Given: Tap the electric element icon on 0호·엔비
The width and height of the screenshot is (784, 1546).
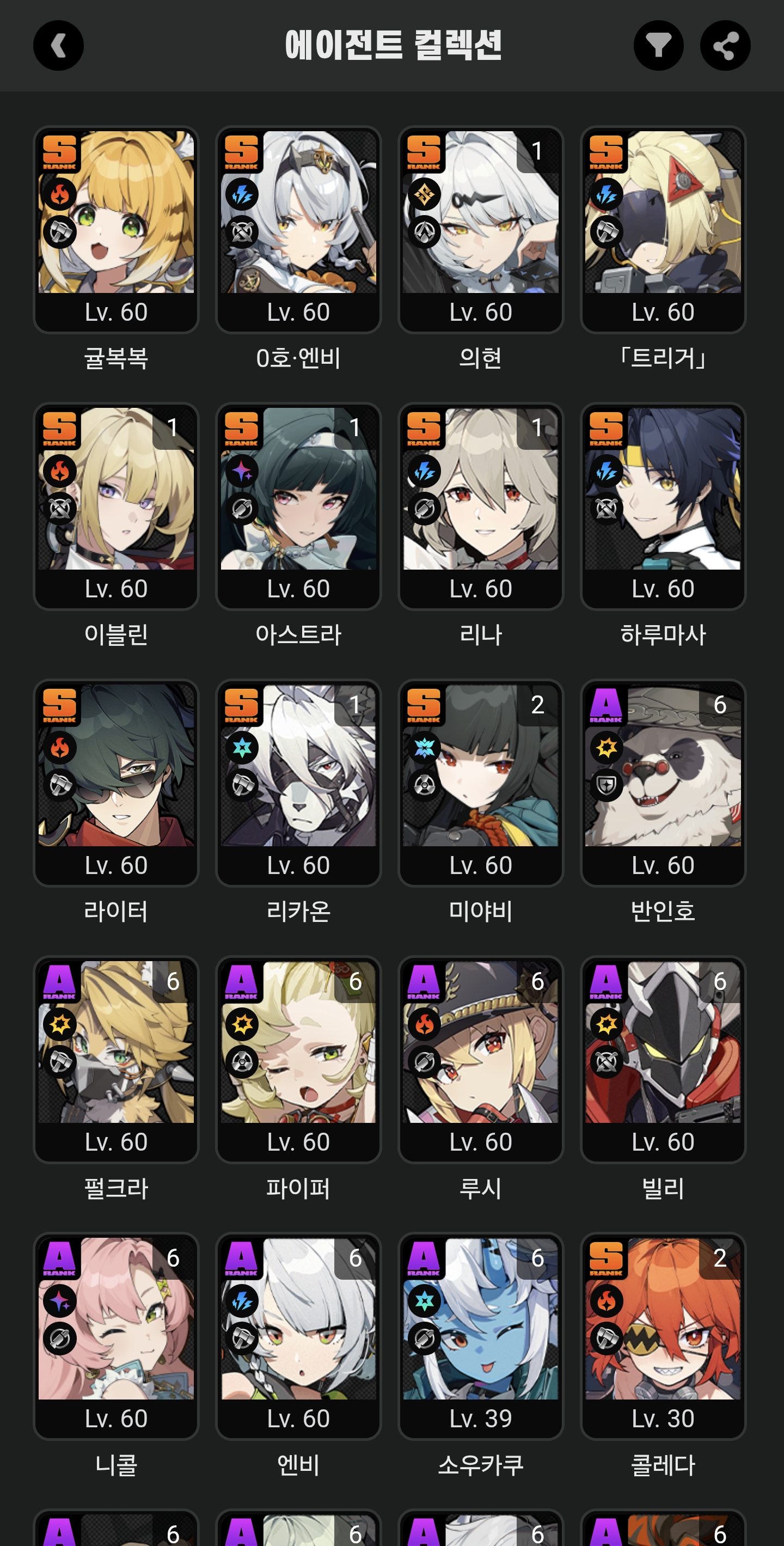Looking at the screenshot, I should 242,194.
